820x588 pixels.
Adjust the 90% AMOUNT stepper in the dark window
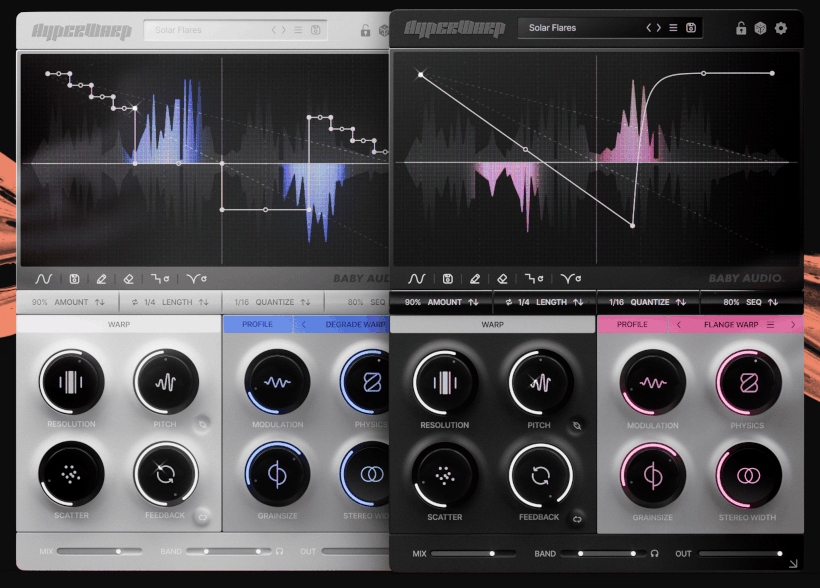[x=473, y=302]
